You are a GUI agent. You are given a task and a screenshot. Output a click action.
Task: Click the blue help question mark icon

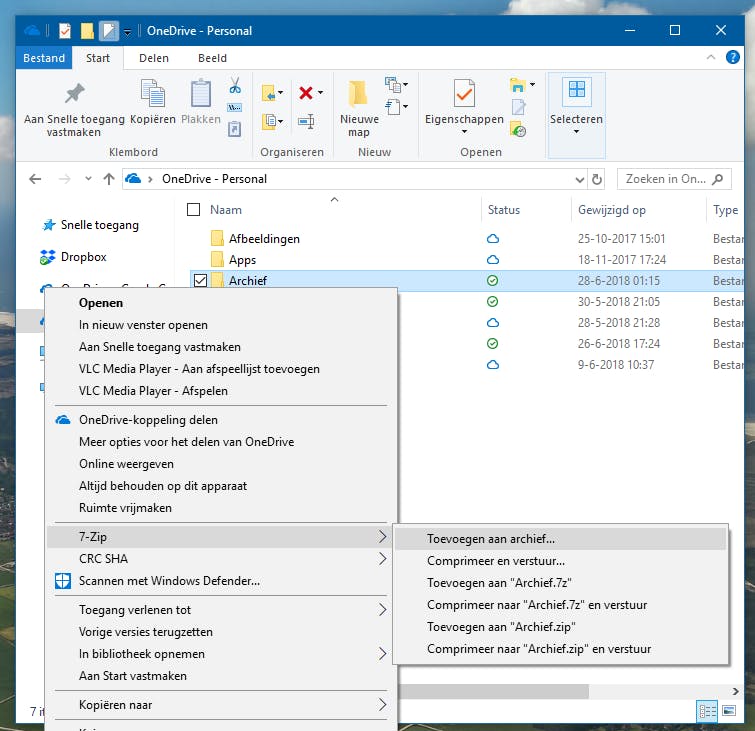732,57
